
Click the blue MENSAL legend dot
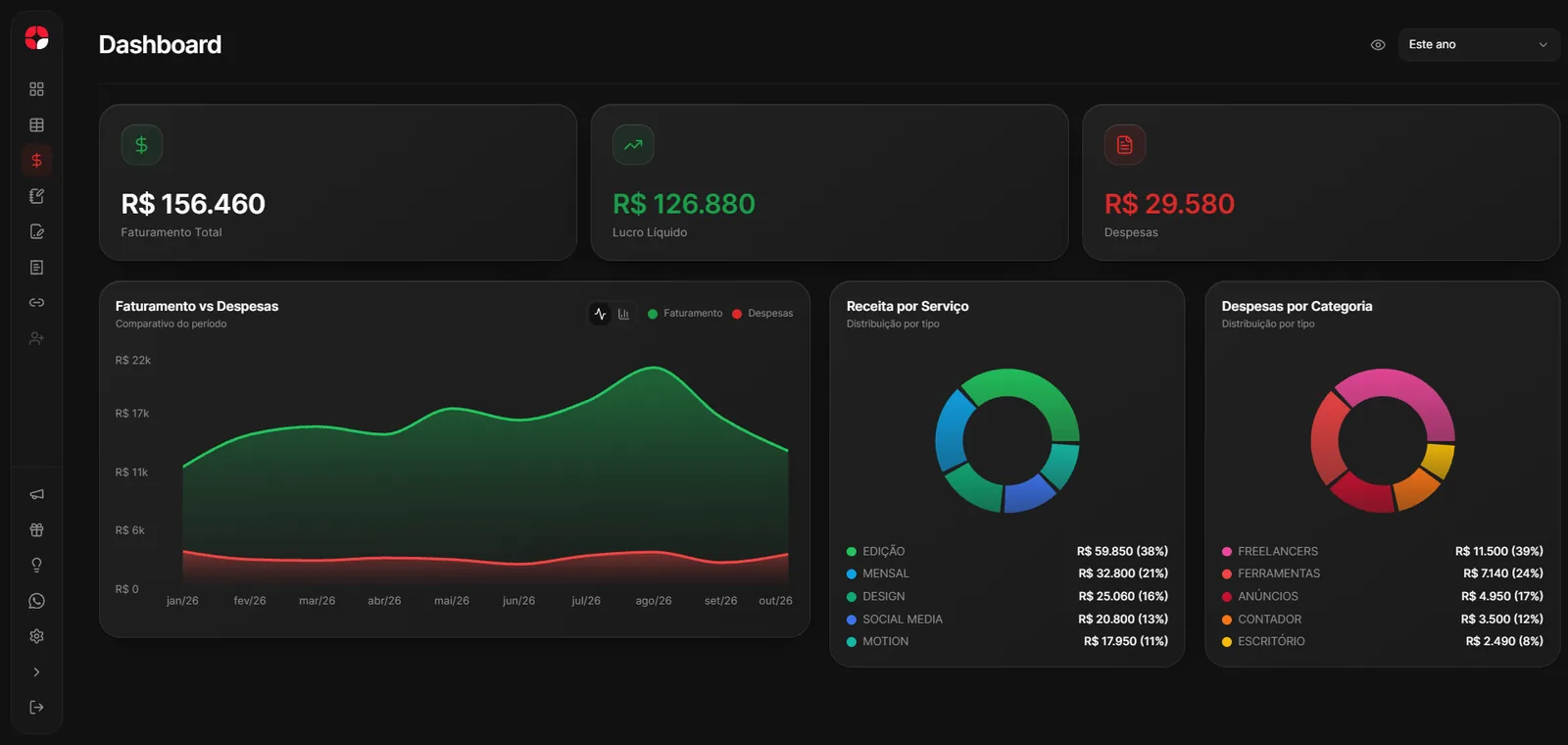tap(852, 574)
